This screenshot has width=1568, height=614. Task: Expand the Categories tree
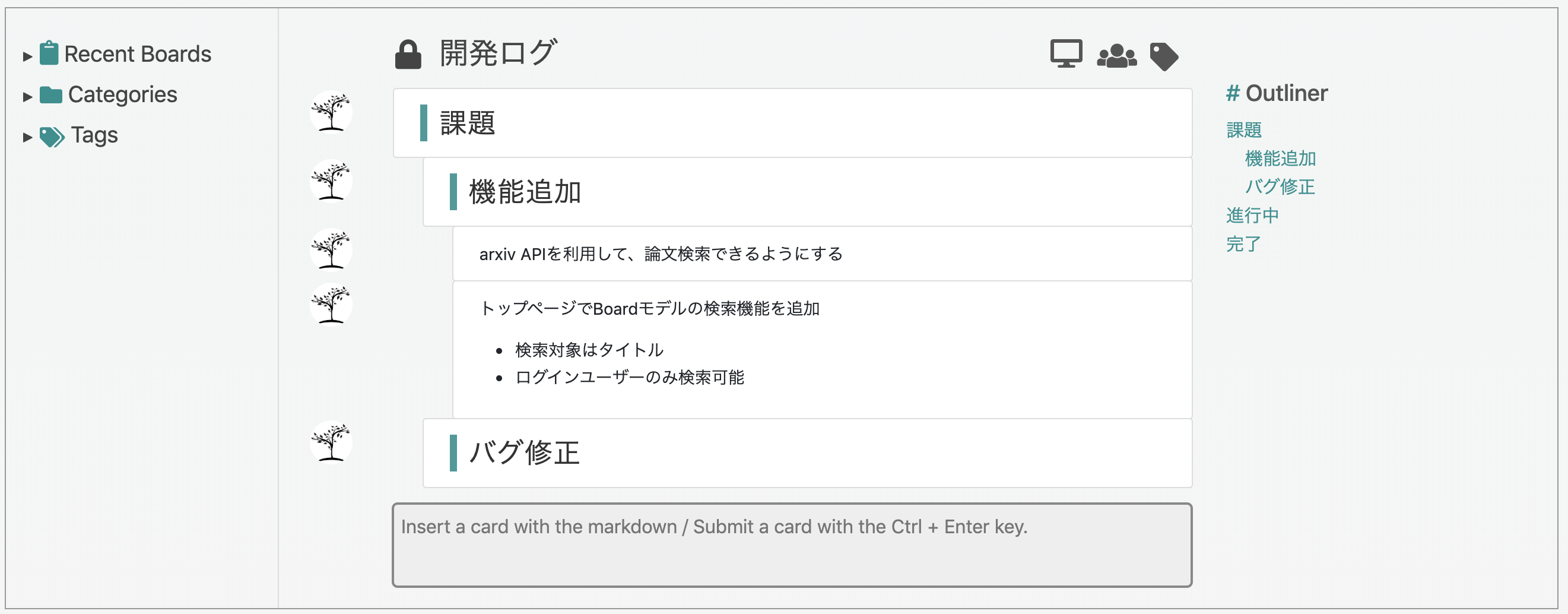tap(27, 96)
